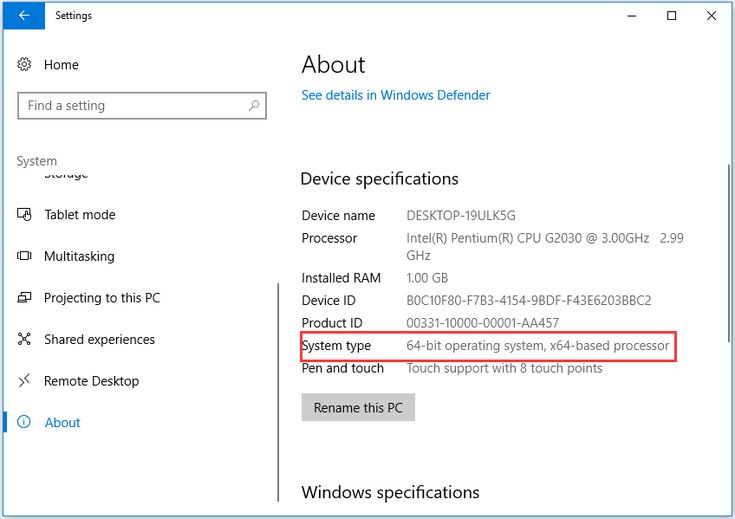Screen dimensions: 735x519
Task: Maximize the Settings window
Action: (671, 15)
